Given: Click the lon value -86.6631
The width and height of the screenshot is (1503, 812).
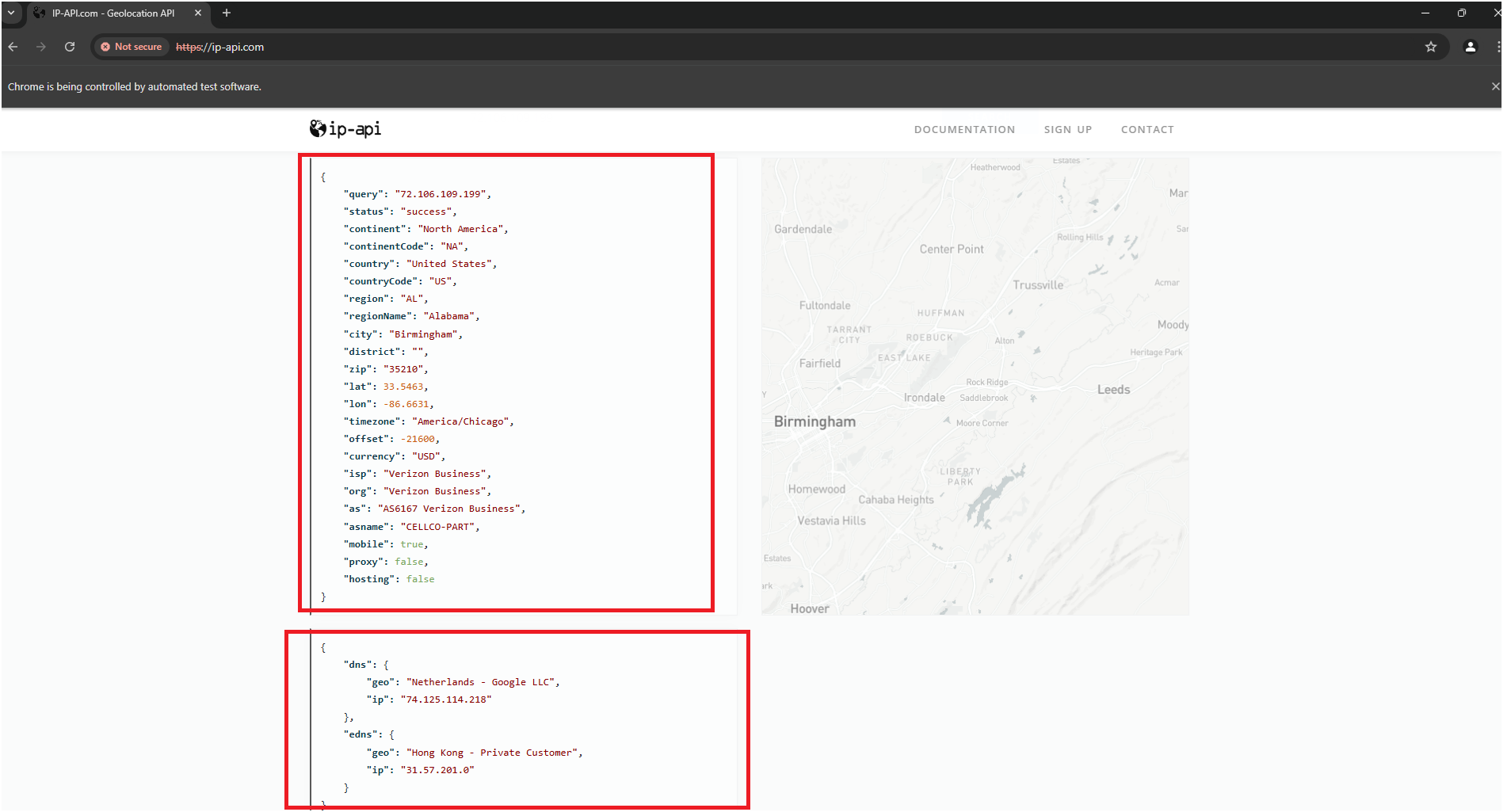Looking at the screenshot, I should pos(406,404).
